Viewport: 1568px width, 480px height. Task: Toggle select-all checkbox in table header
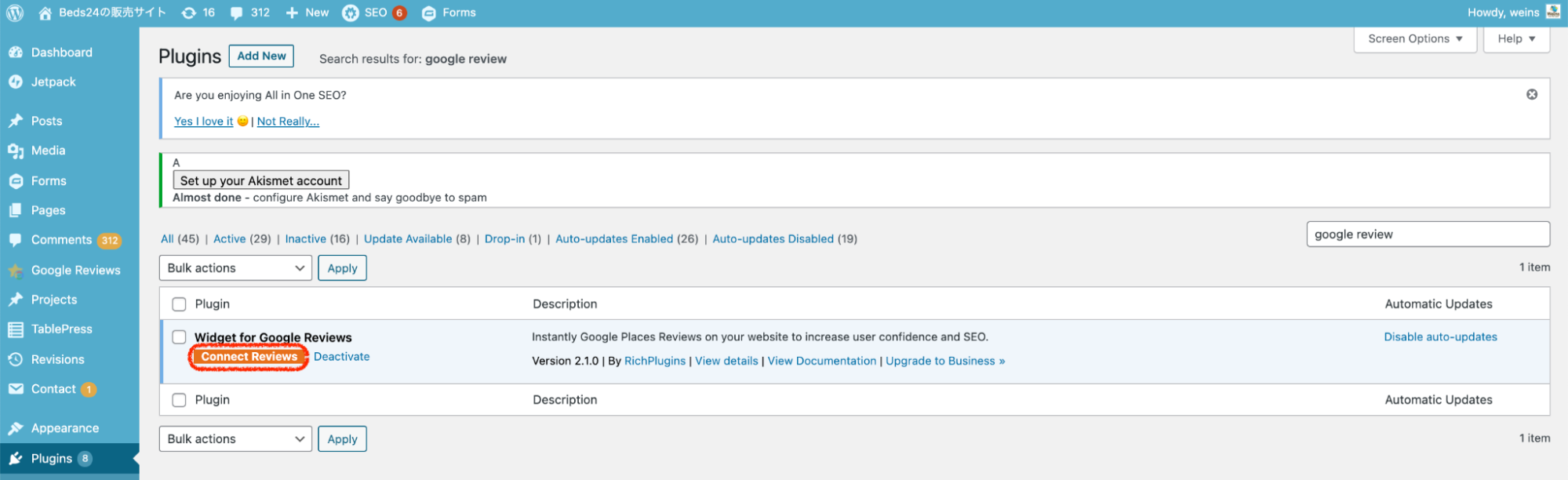tap(179, 304)
